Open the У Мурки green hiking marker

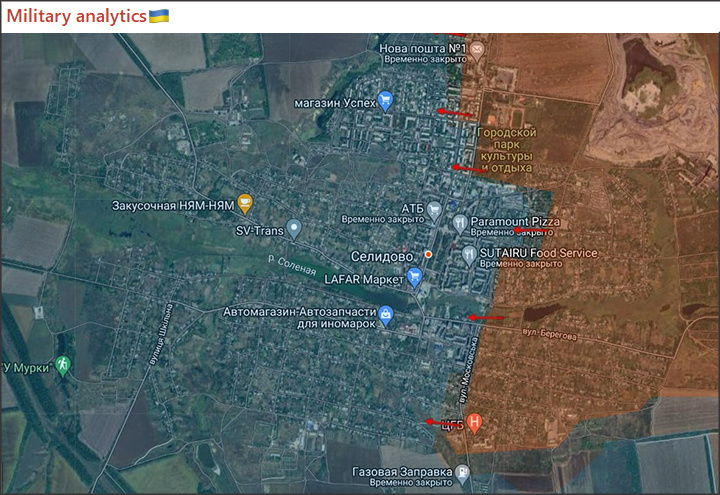[x=64, y=366]
